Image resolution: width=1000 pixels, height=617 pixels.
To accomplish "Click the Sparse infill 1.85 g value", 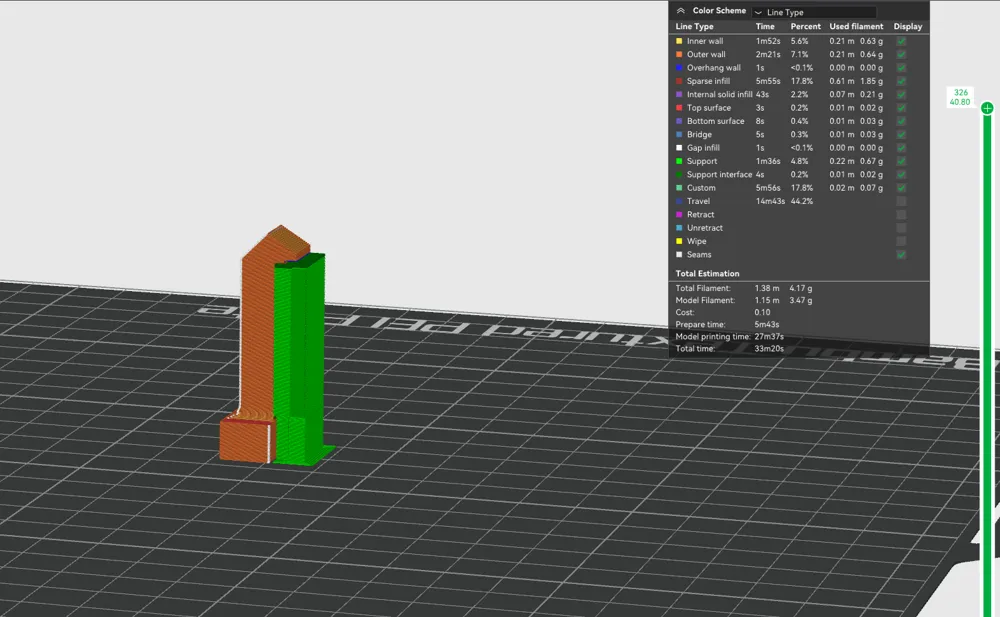I will [x=871, y=81].
